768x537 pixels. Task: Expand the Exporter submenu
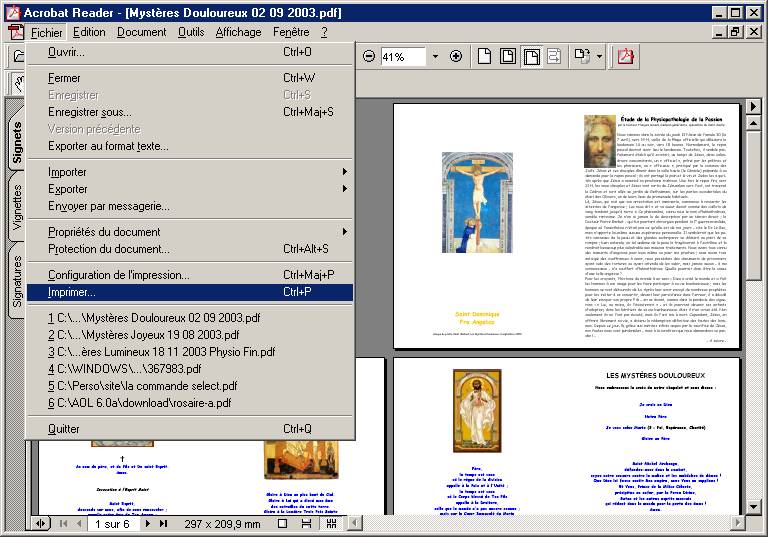click(x=190, y=189)
